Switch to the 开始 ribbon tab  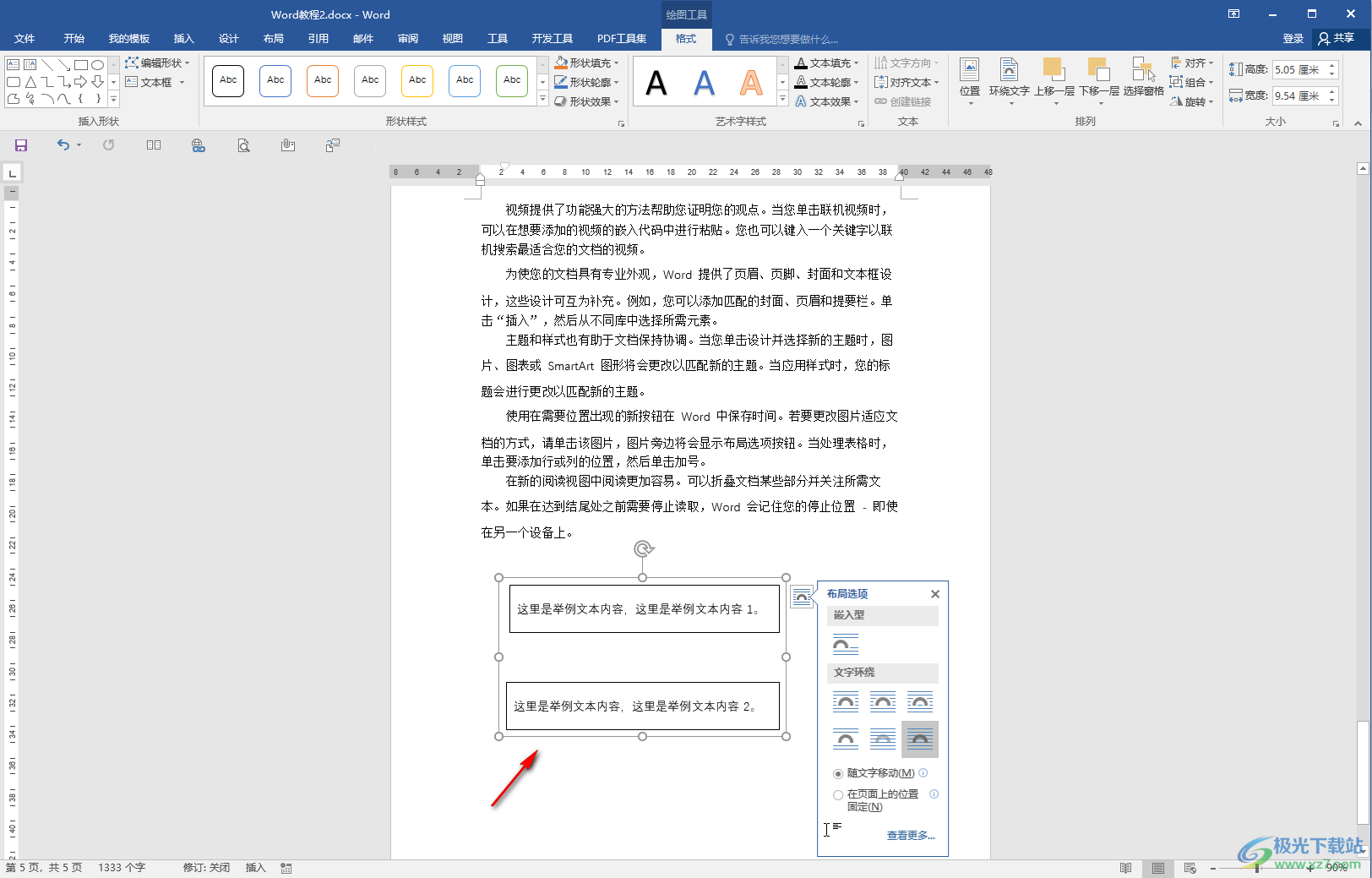(74, 39)
